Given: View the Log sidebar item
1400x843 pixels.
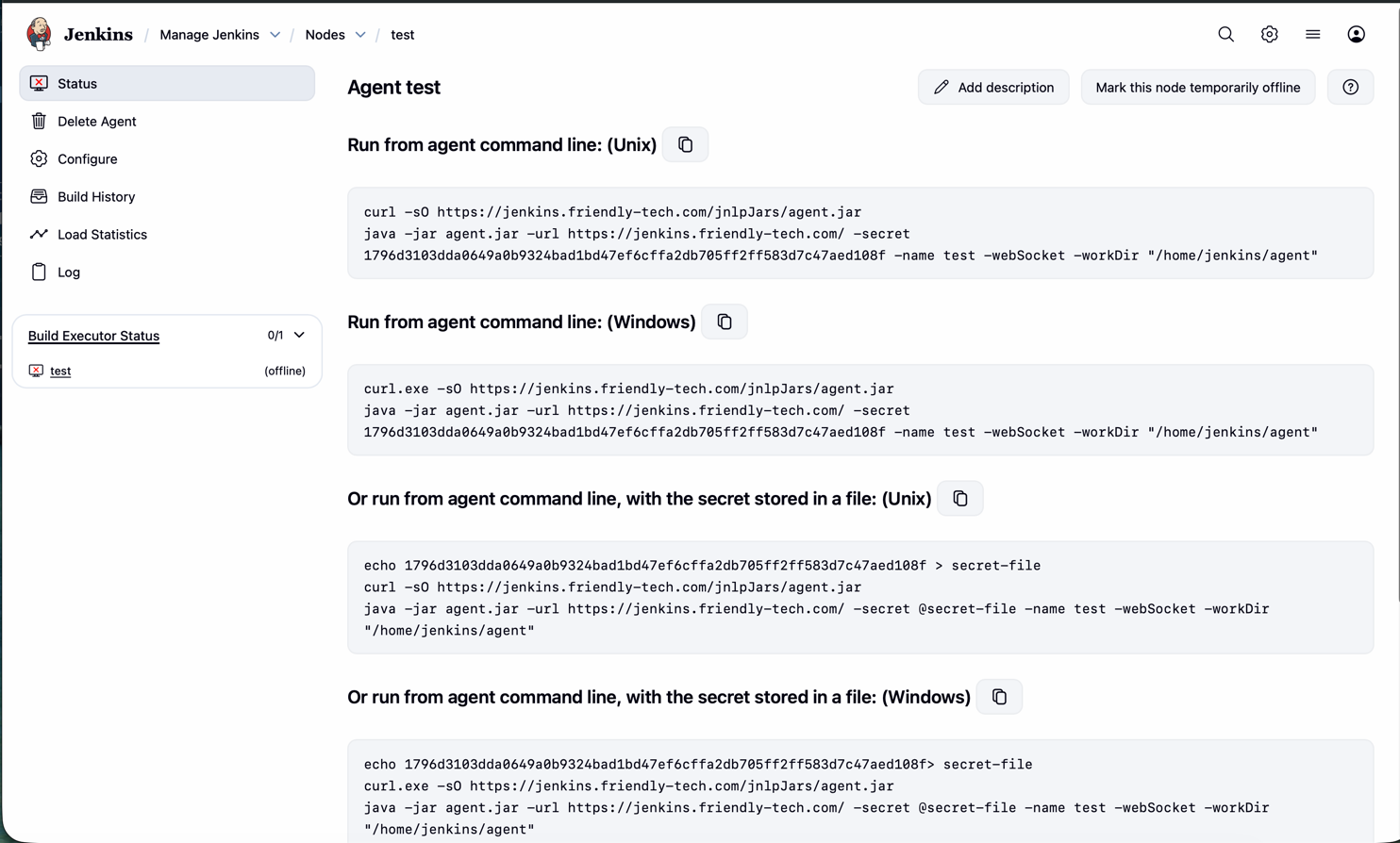Looking at the screenshot, I should coord(167,272).
